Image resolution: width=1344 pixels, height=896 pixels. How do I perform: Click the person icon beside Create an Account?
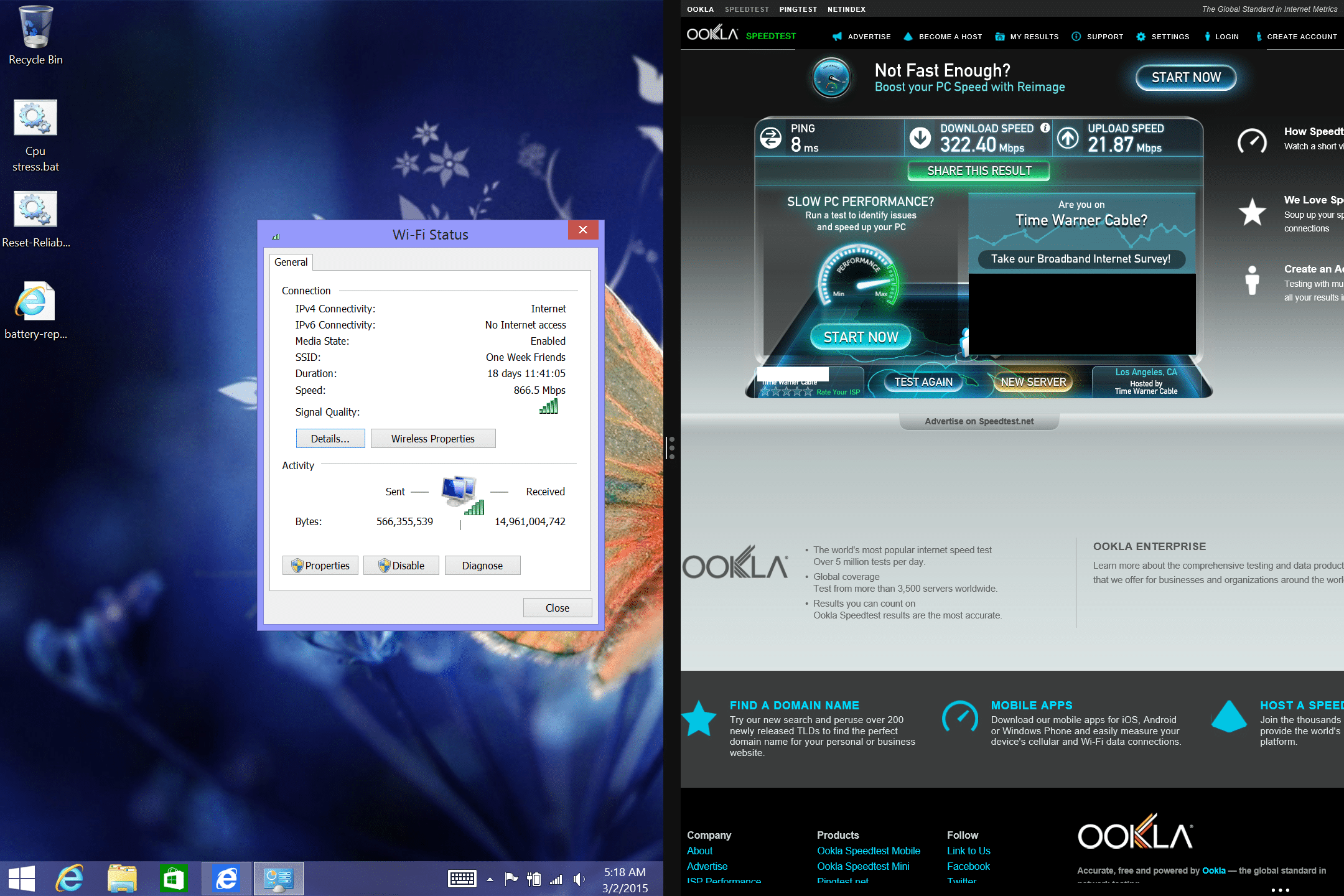click(x=1252, y=280)
